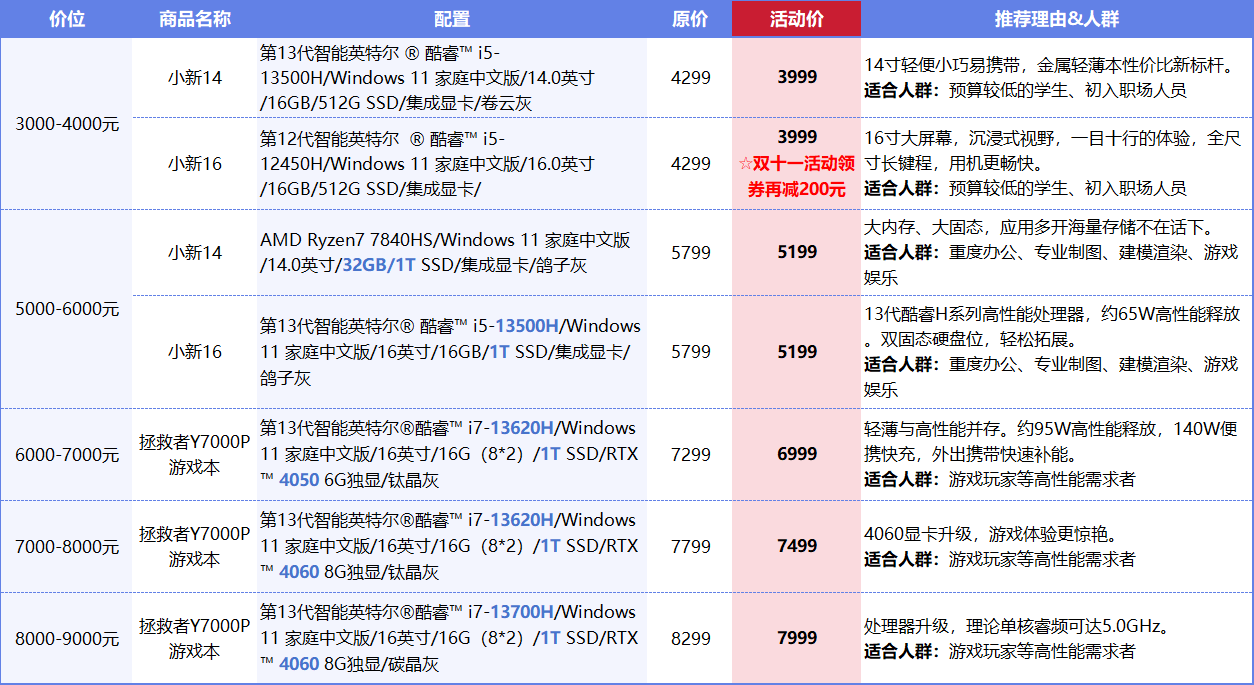This screenshot has height=685, width=1254.
Task: Click the i5-13500H 卷云灰 configuration cell
Action: [x=452, y=77]
